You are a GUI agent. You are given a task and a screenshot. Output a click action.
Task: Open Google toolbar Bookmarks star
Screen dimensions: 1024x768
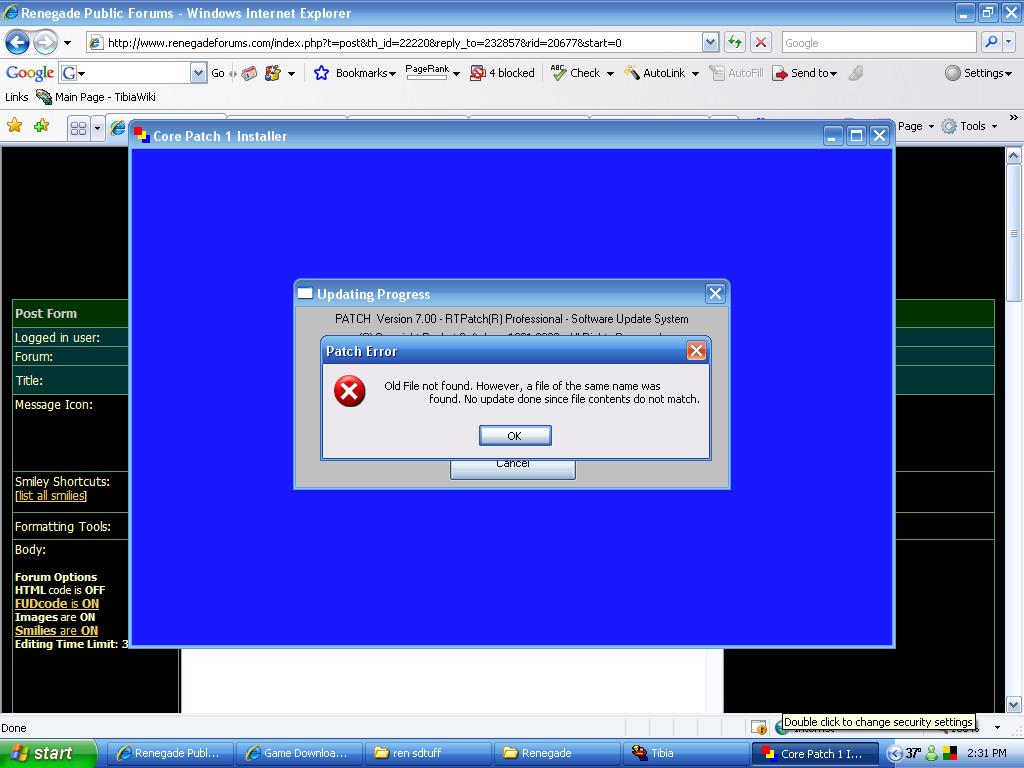point(321,73)
